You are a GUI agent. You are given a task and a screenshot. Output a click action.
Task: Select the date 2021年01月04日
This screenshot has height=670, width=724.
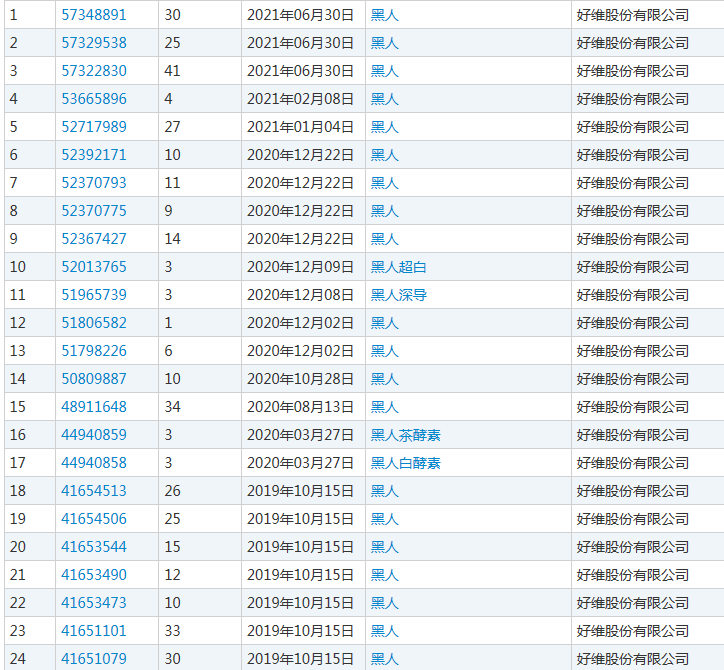click(x=300, y=127)
